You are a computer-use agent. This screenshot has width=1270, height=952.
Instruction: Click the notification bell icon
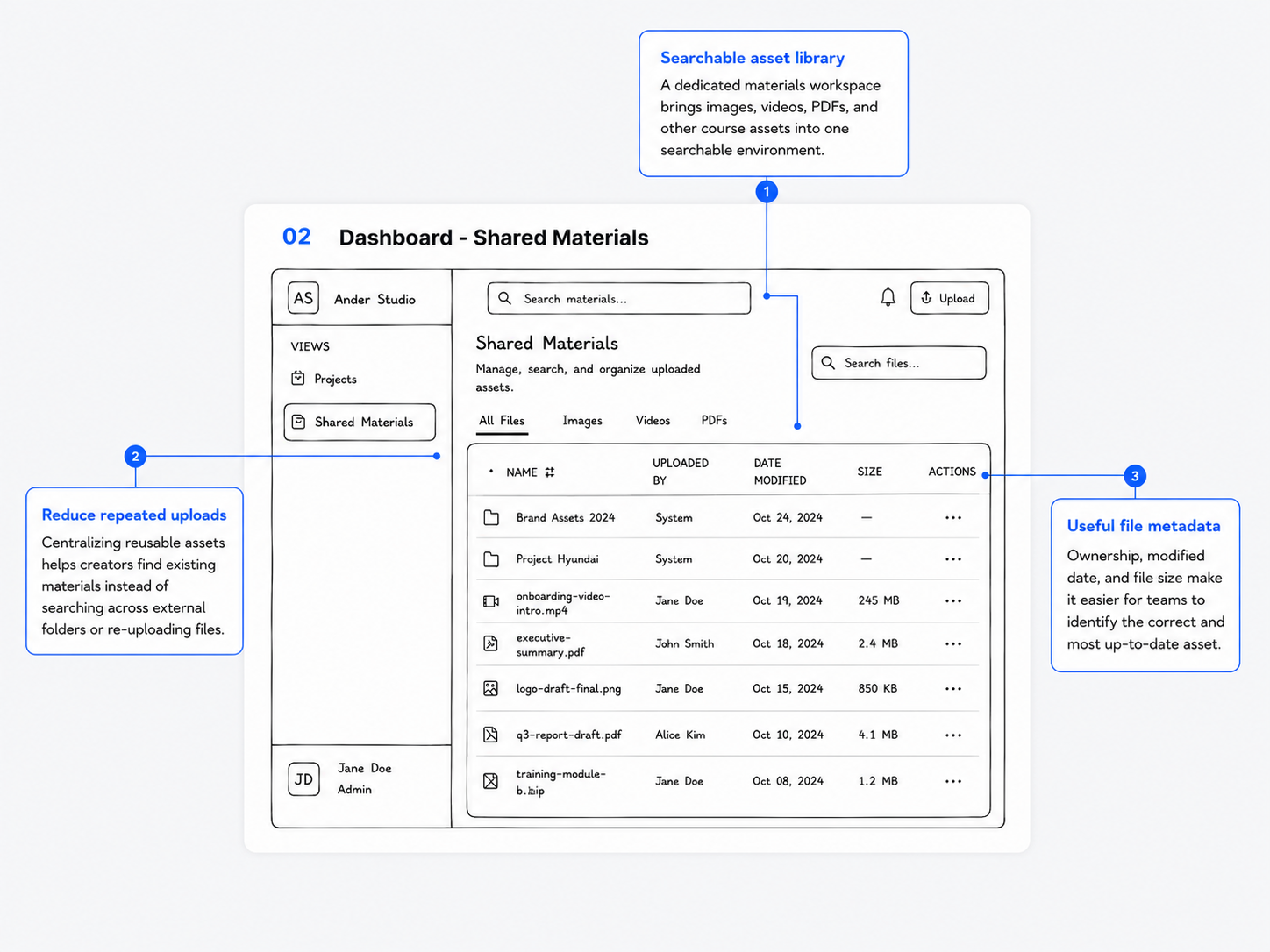tap(888, 297)
